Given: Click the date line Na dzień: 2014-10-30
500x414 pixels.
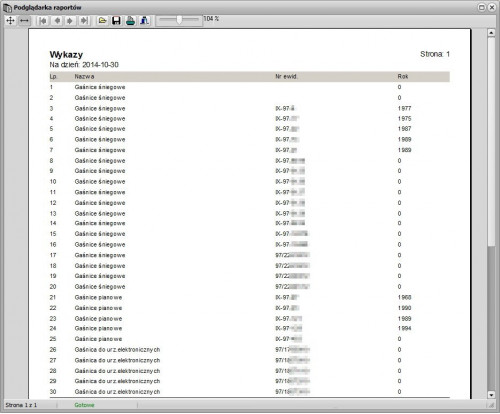Looking at the screenshot, I should coord(84,65).
